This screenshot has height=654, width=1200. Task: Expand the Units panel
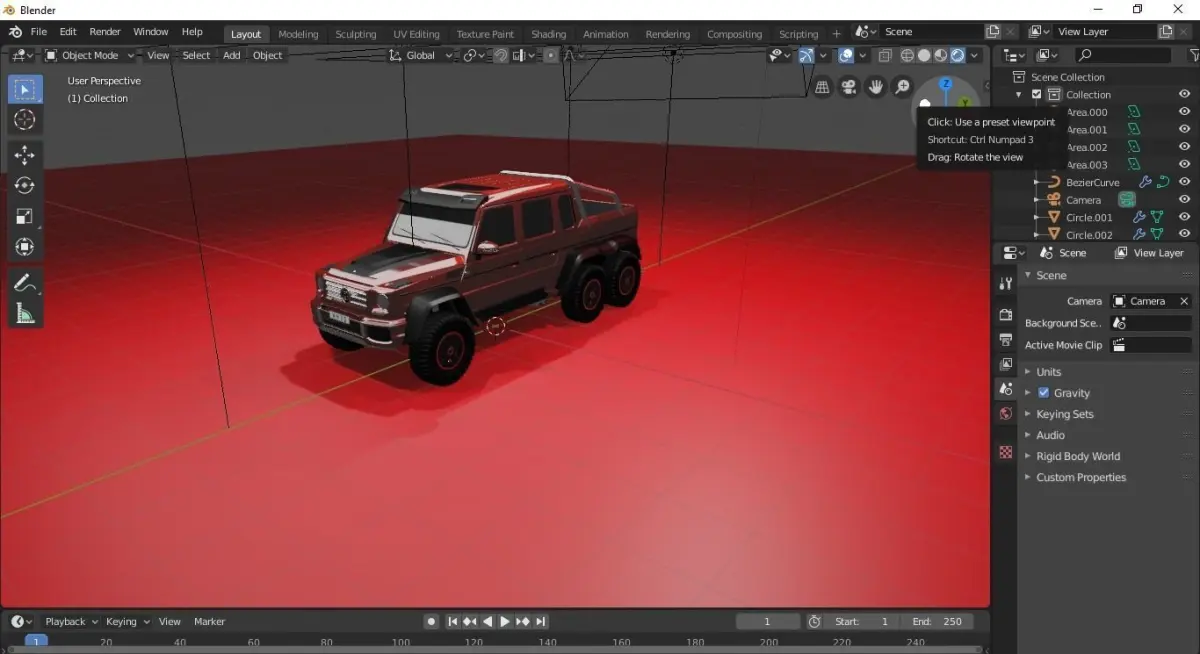(x=1047, y=372)
